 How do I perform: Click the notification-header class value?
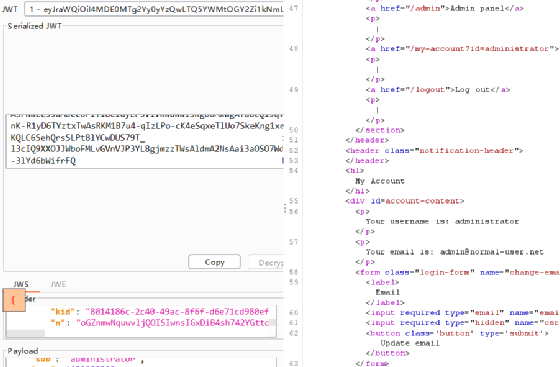pos(466,151)
